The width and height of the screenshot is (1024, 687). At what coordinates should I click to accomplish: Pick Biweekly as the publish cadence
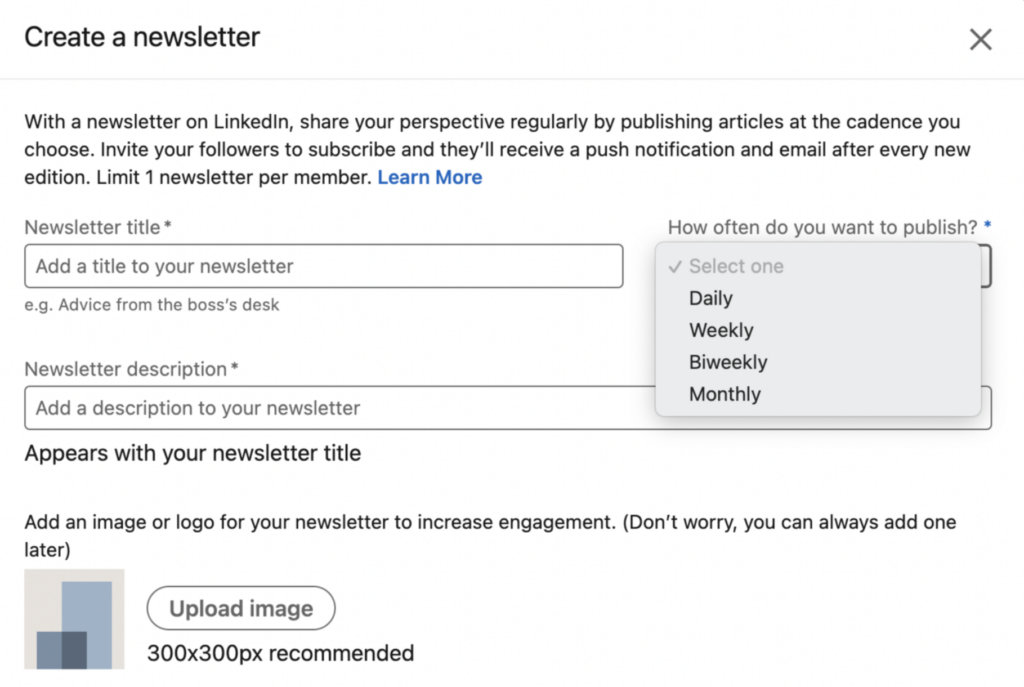pyautogui.click(x=728, y=362)
